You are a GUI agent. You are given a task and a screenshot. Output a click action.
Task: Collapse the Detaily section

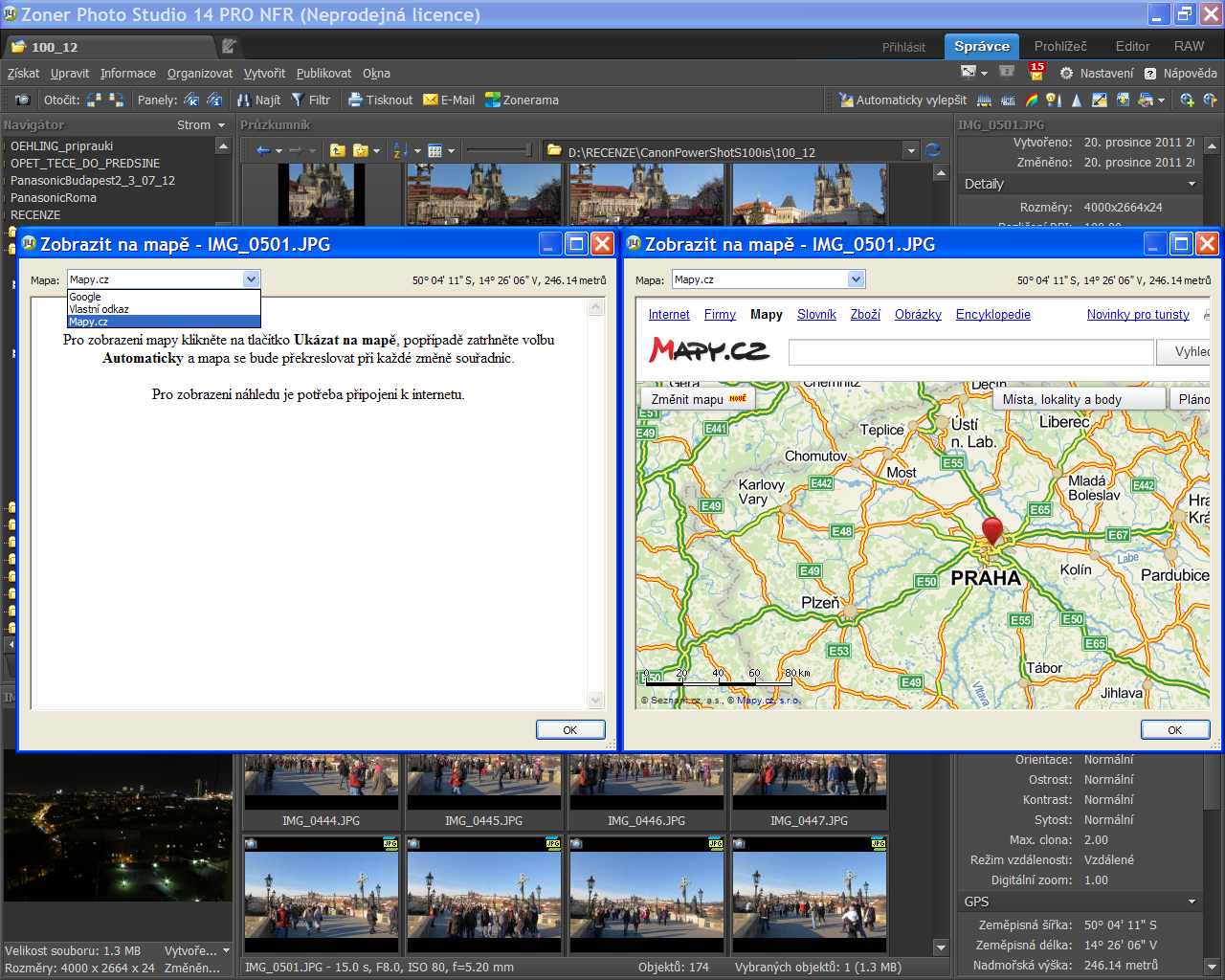tap(1192, 184)
